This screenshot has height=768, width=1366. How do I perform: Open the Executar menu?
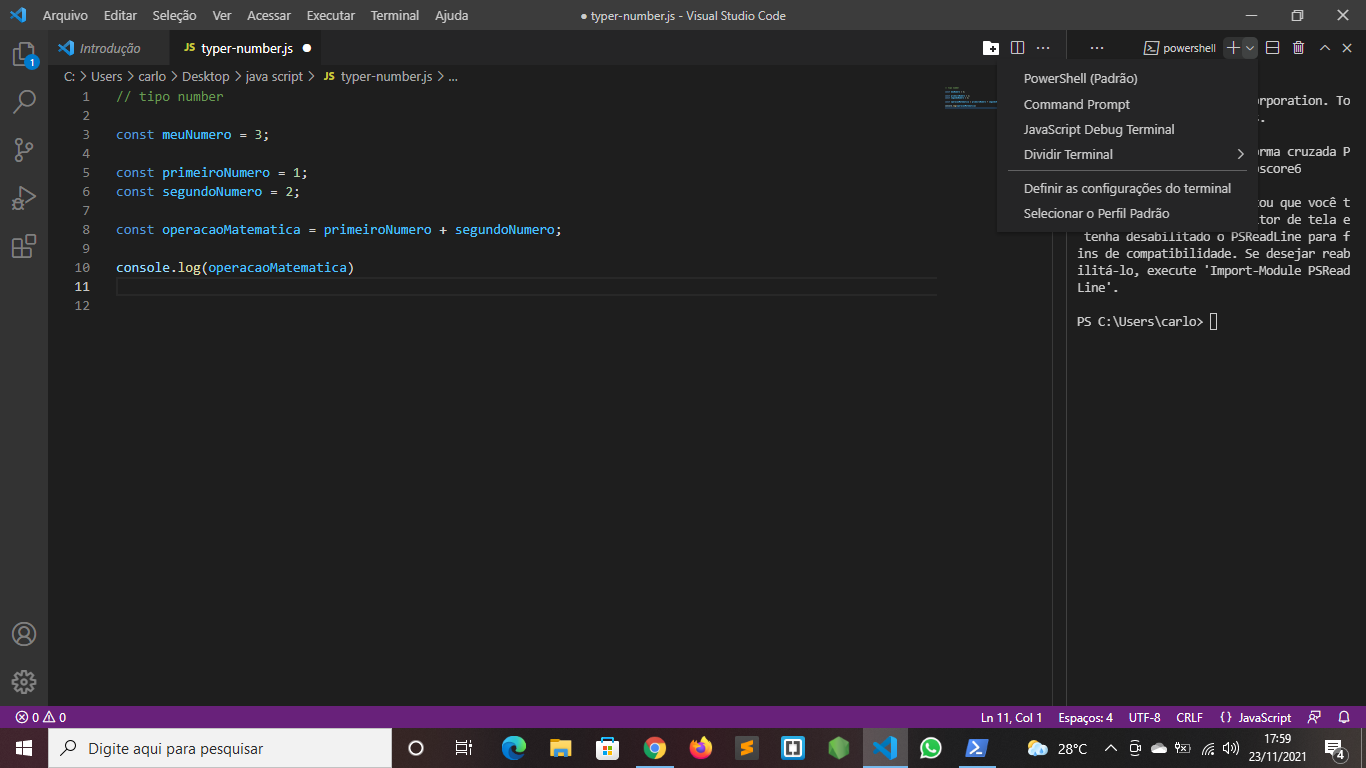click(x=330, y=15)
